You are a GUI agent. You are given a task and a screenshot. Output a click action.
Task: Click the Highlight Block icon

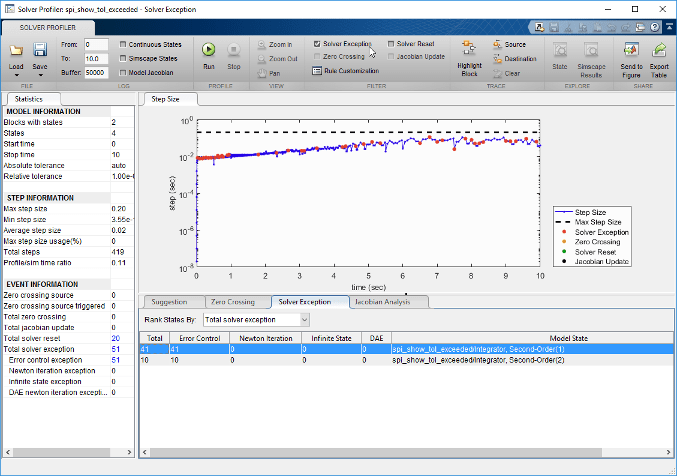click(469, 49)
